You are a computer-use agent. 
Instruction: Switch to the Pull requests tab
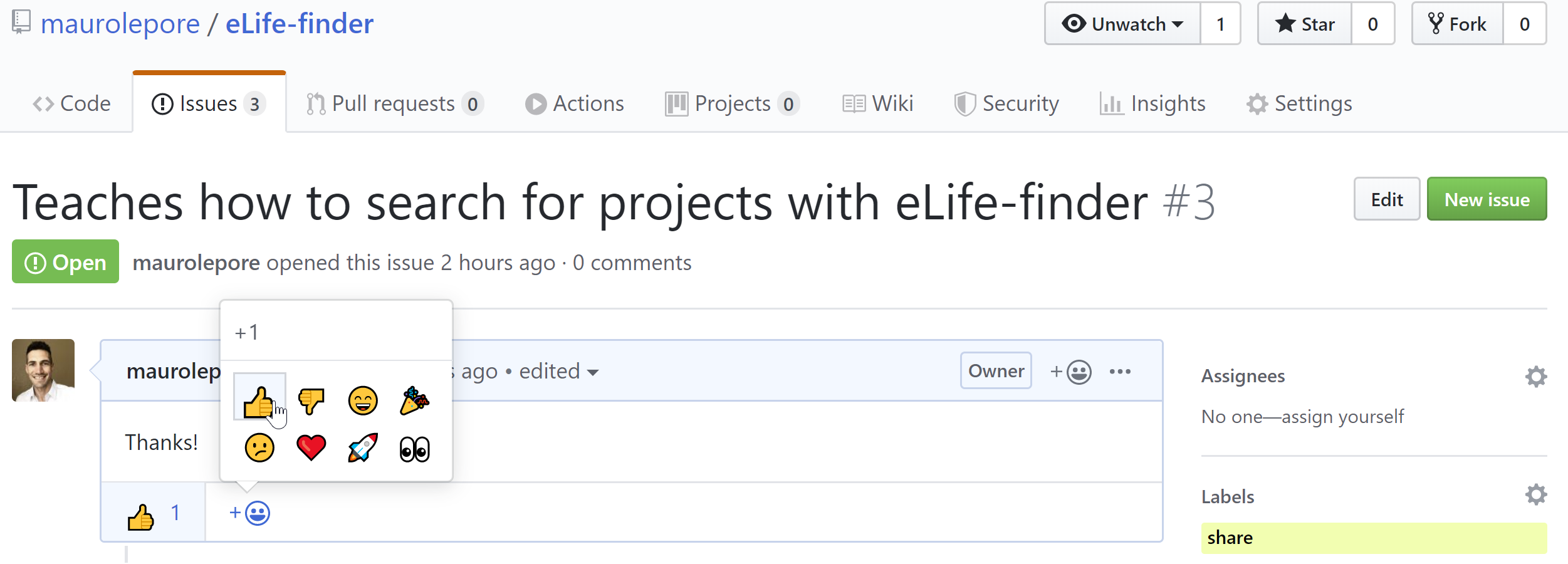[395, 103]
